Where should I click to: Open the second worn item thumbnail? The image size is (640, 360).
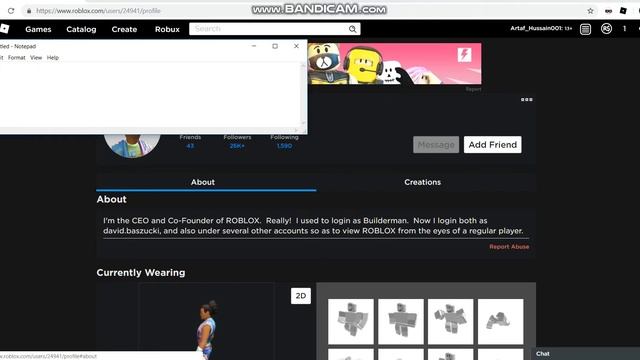coord(401,322)
